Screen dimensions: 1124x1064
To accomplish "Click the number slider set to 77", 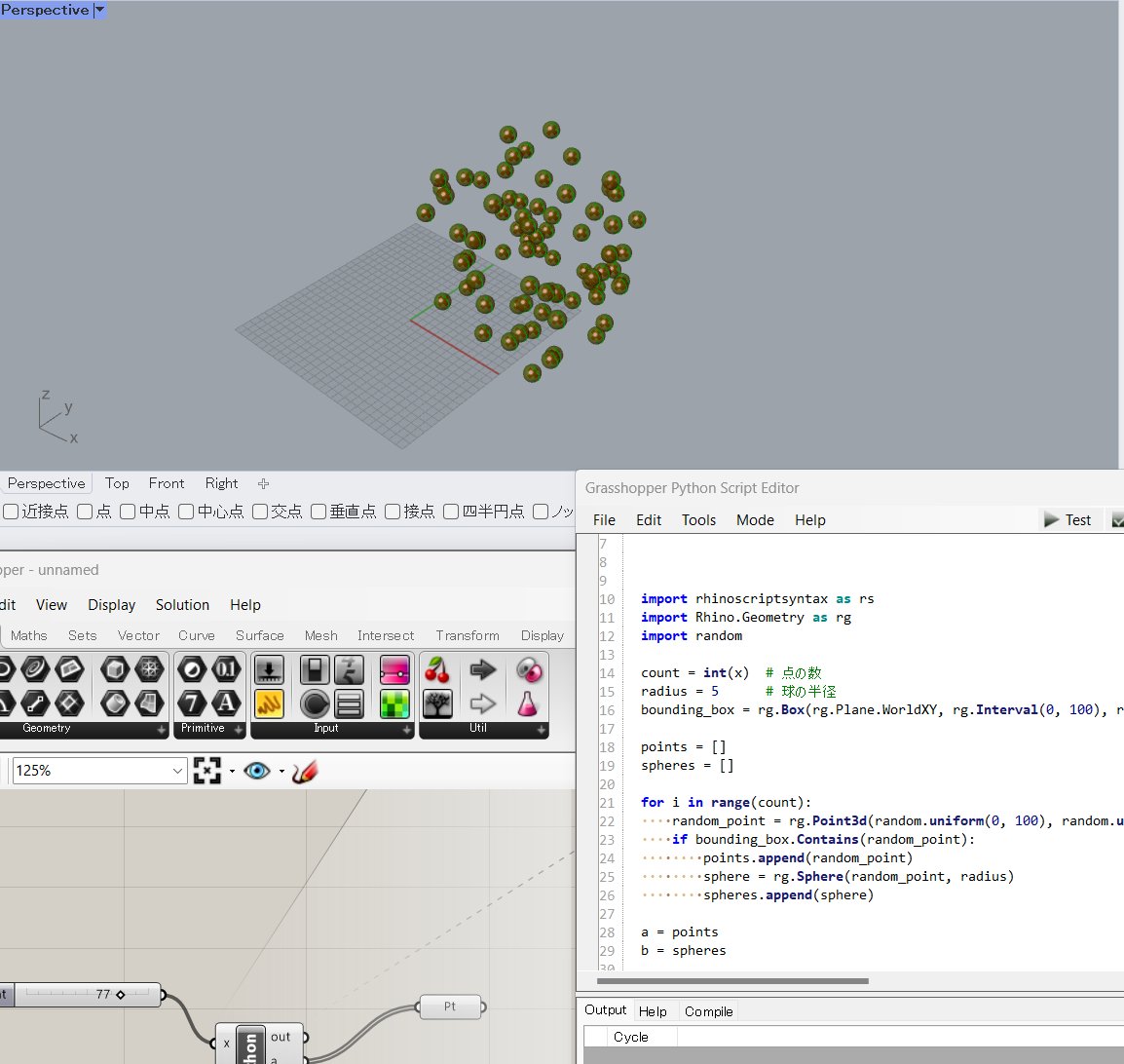I will coord(88,995).
